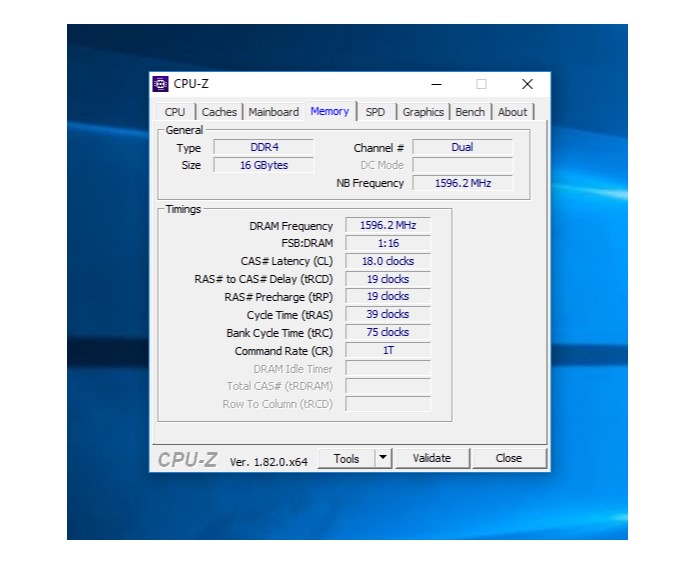Switch to the SPD tab
Screen dimensions: 696x564
[x=376, y=112]
